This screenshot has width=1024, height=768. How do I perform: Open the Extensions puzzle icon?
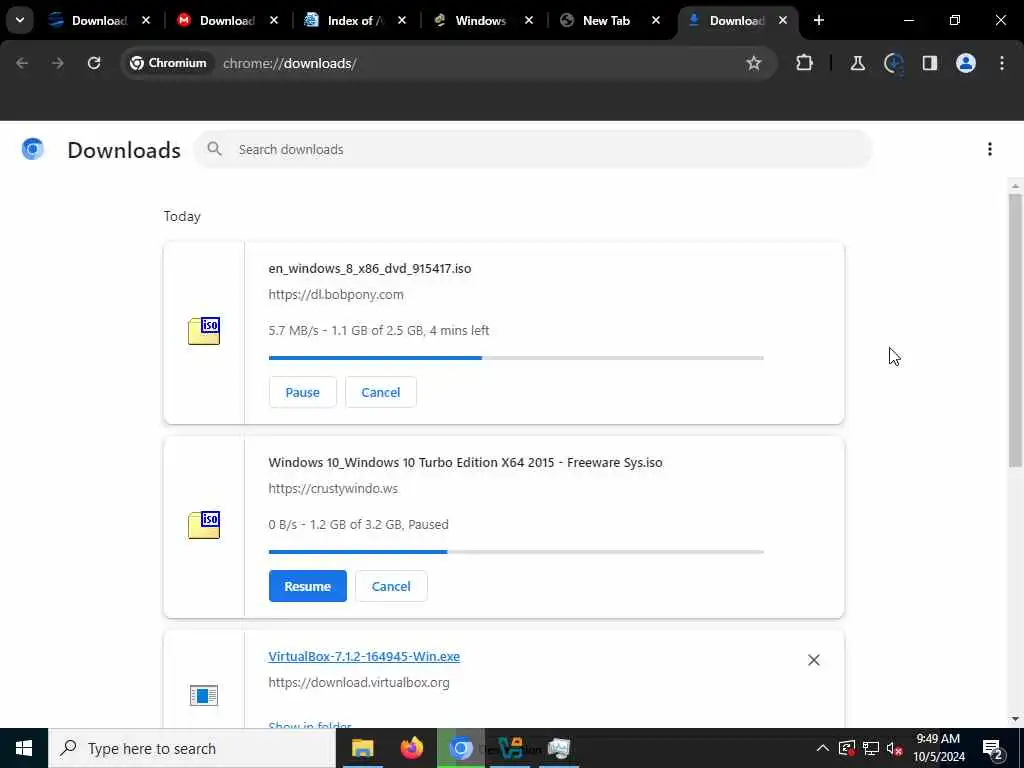click(805, 63)
